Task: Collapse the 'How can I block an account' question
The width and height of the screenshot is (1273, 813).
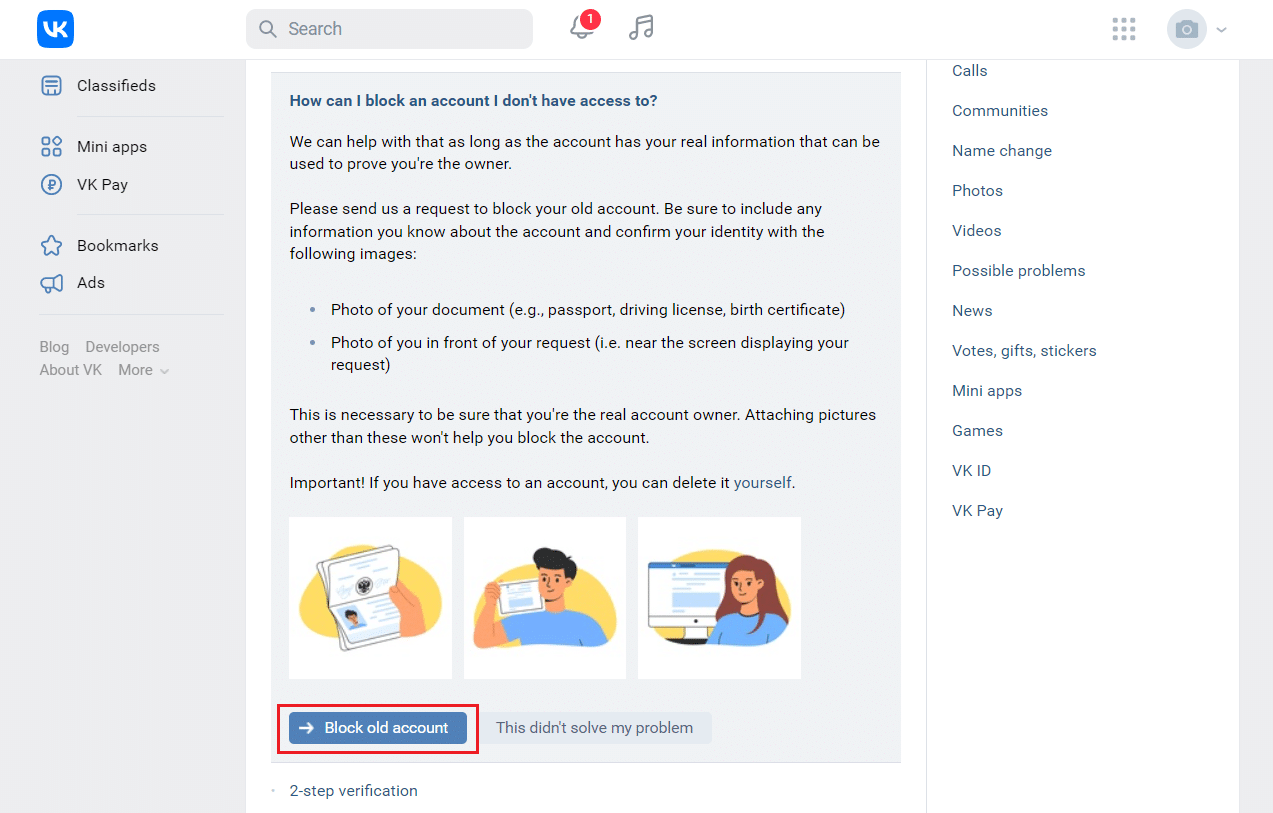Action: 473,101
